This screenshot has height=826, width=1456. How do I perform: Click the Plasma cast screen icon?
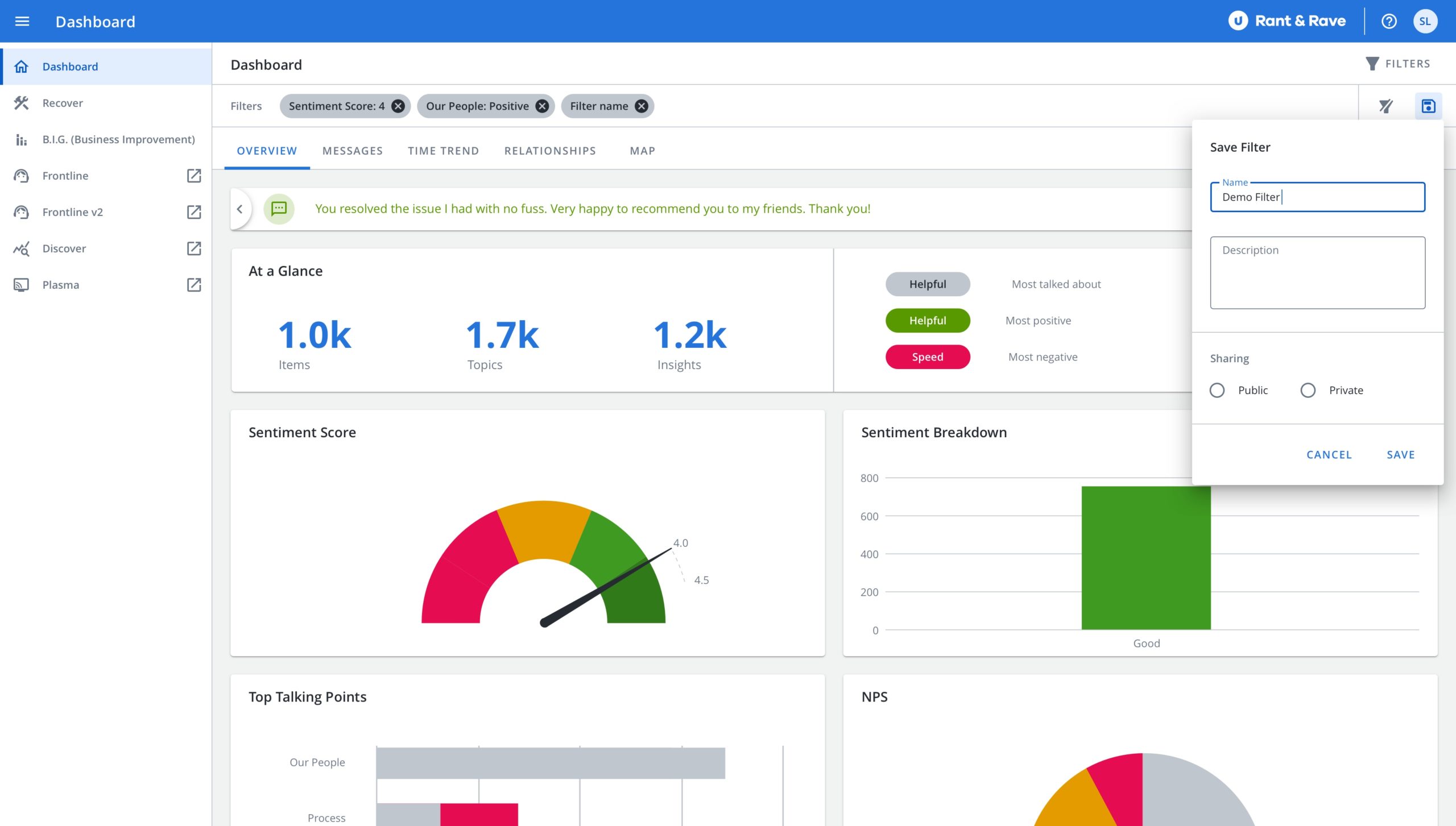pos(21,285)
